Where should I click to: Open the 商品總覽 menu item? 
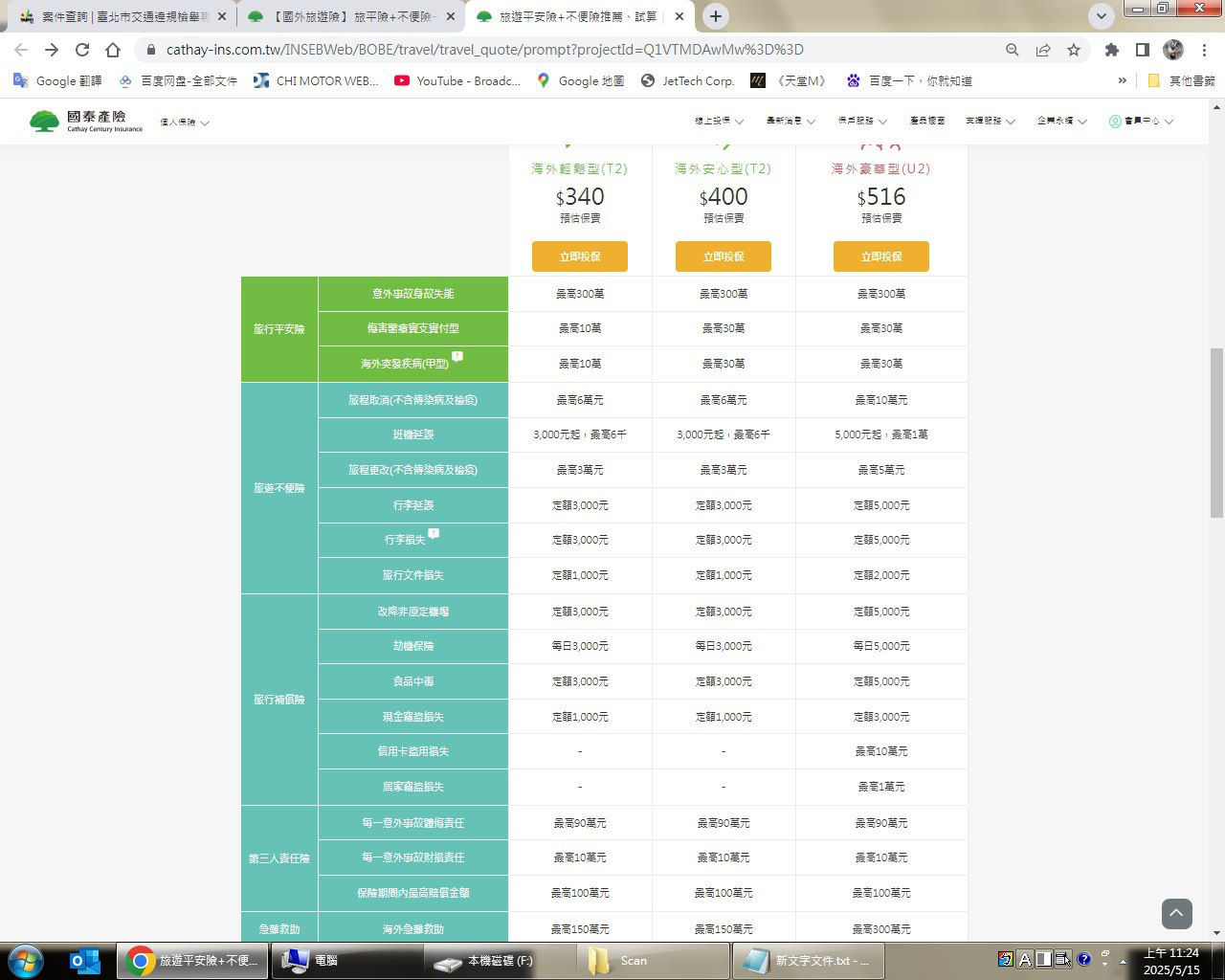tap(926, 122)
